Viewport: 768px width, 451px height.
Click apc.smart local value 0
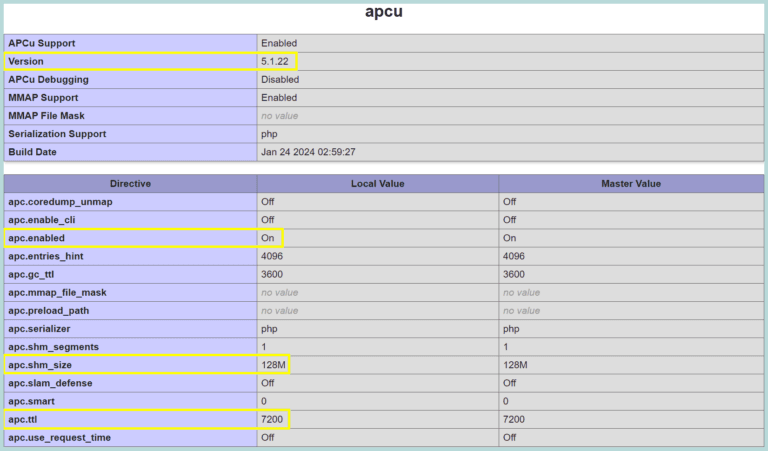pyautogui.click(x=264, y=401)
